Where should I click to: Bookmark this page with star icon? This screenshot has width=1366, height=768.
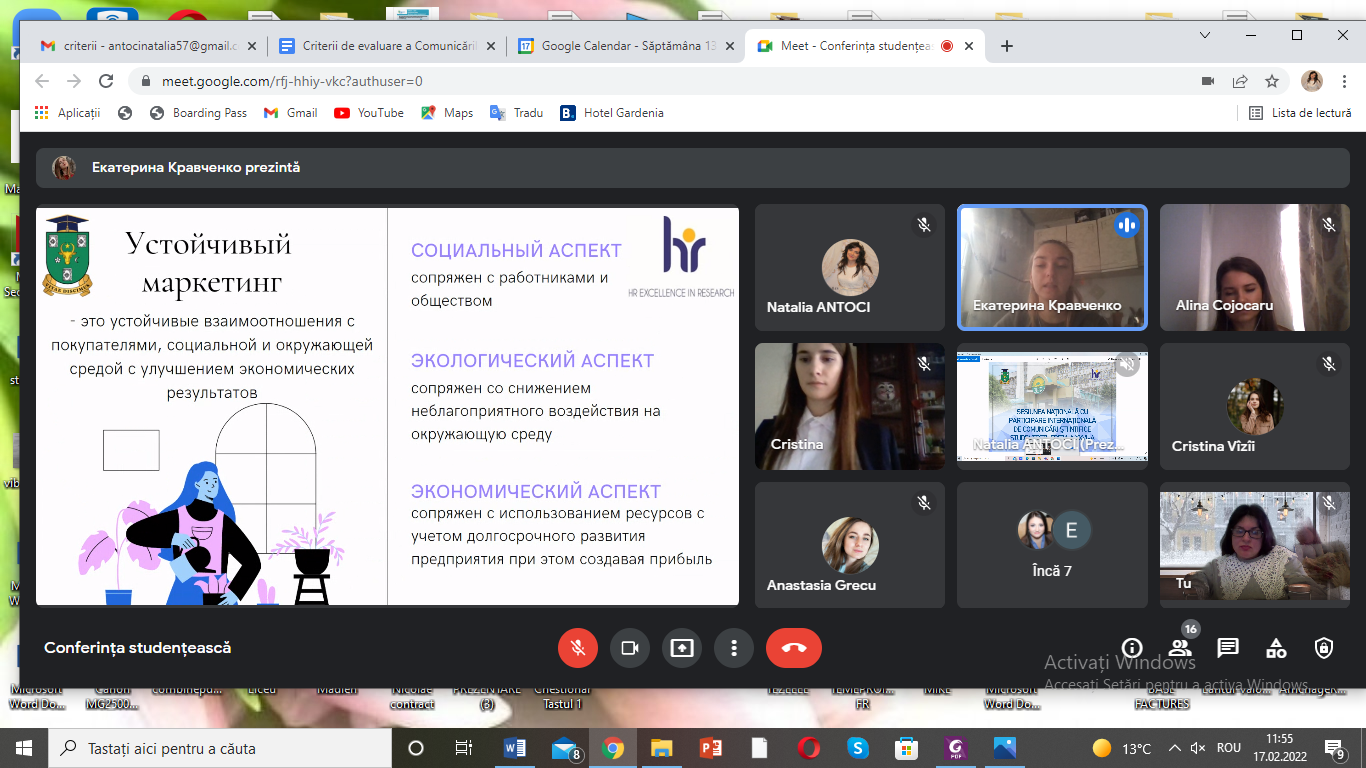1272,81
